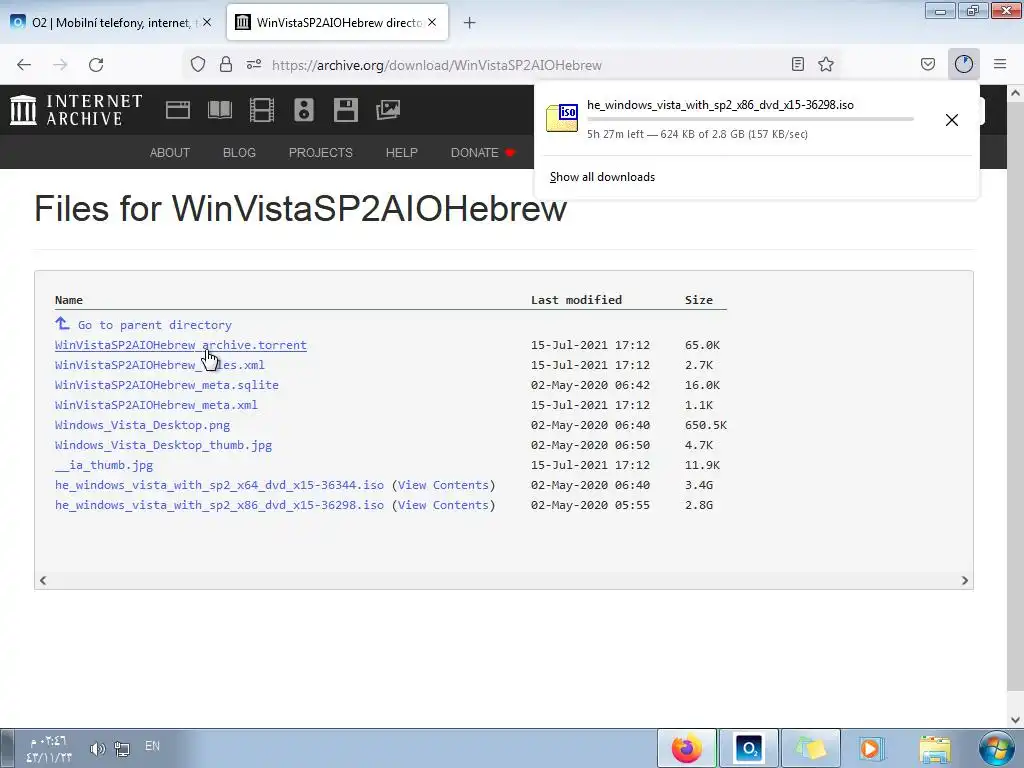Viewport: 1024px width, 768px height.
Task: Show site security padlock info
Action: pyautogui.click(x=226, y=65)
